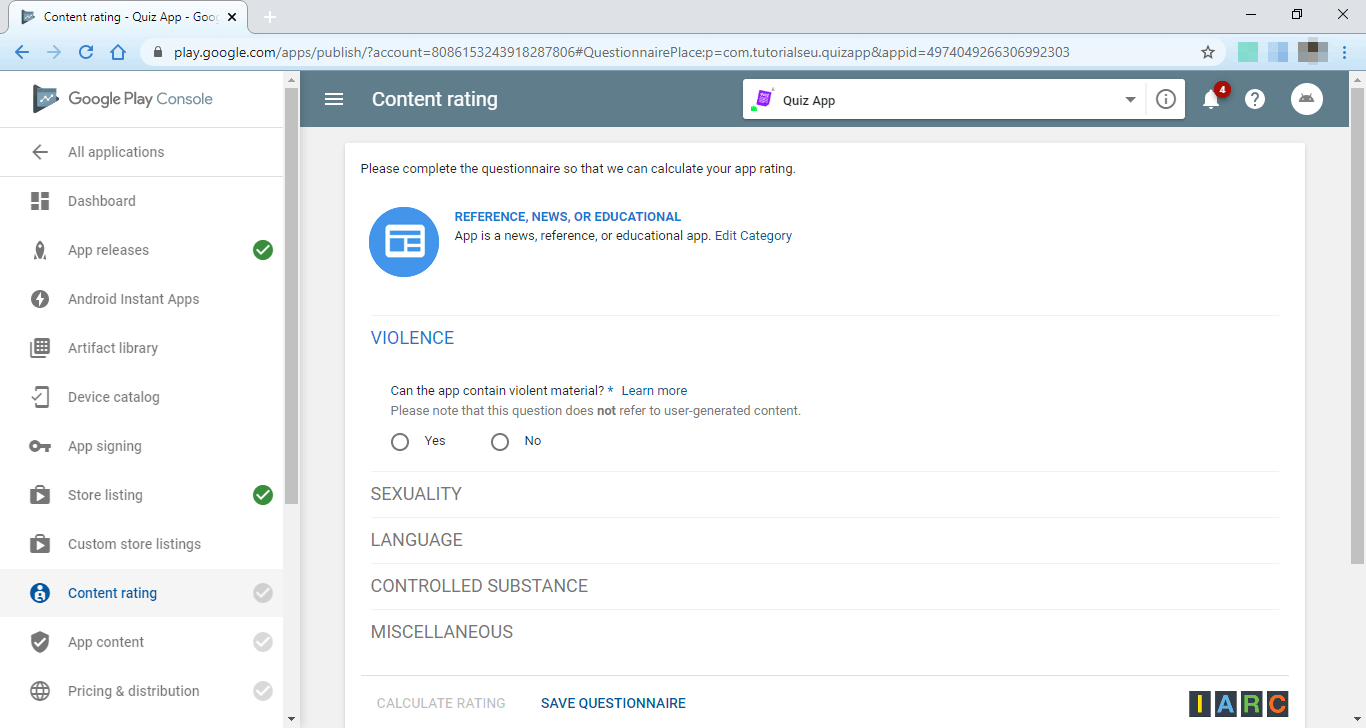The image size is (1366, 728).
Task: Open Store listing in sidebar
Action: tap(105, 495)
